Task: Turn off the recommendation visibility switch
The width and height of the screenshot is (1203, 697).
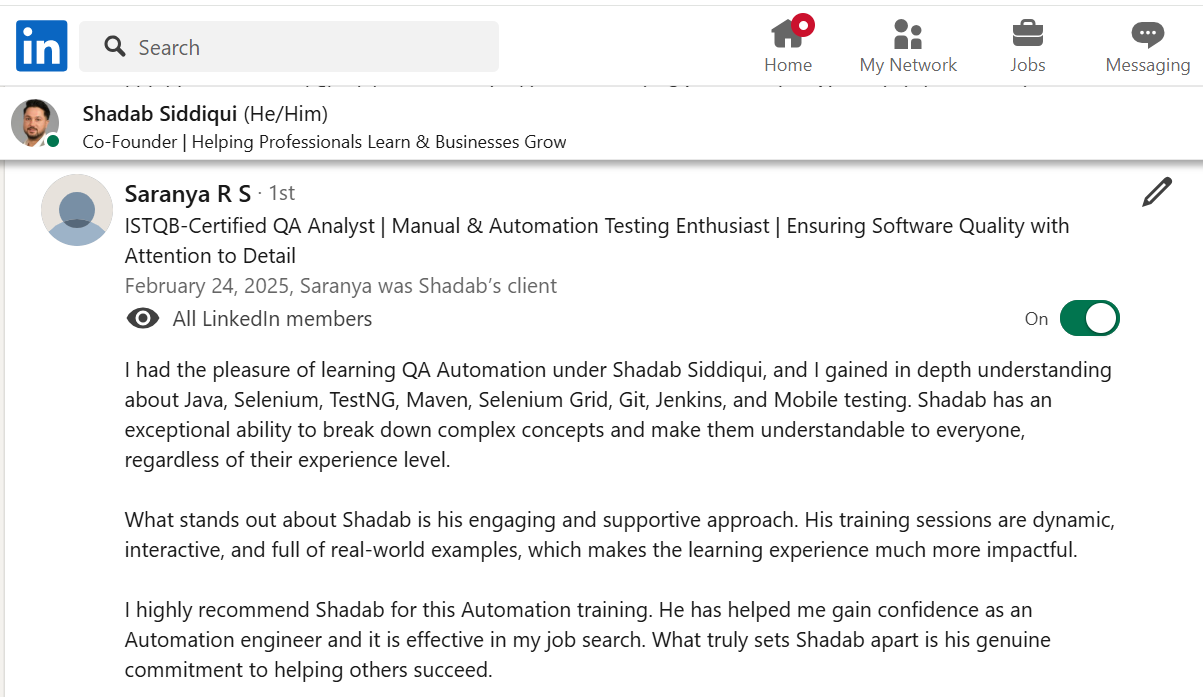Action: point(1089,318)
